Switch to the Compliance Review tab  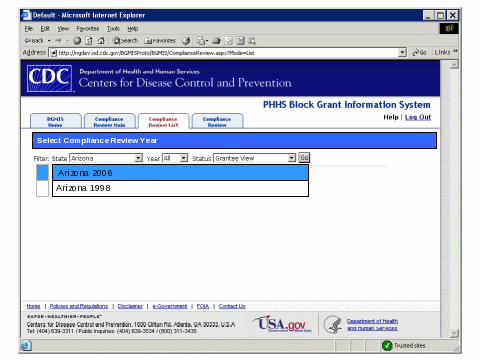(x=217, y=121)
